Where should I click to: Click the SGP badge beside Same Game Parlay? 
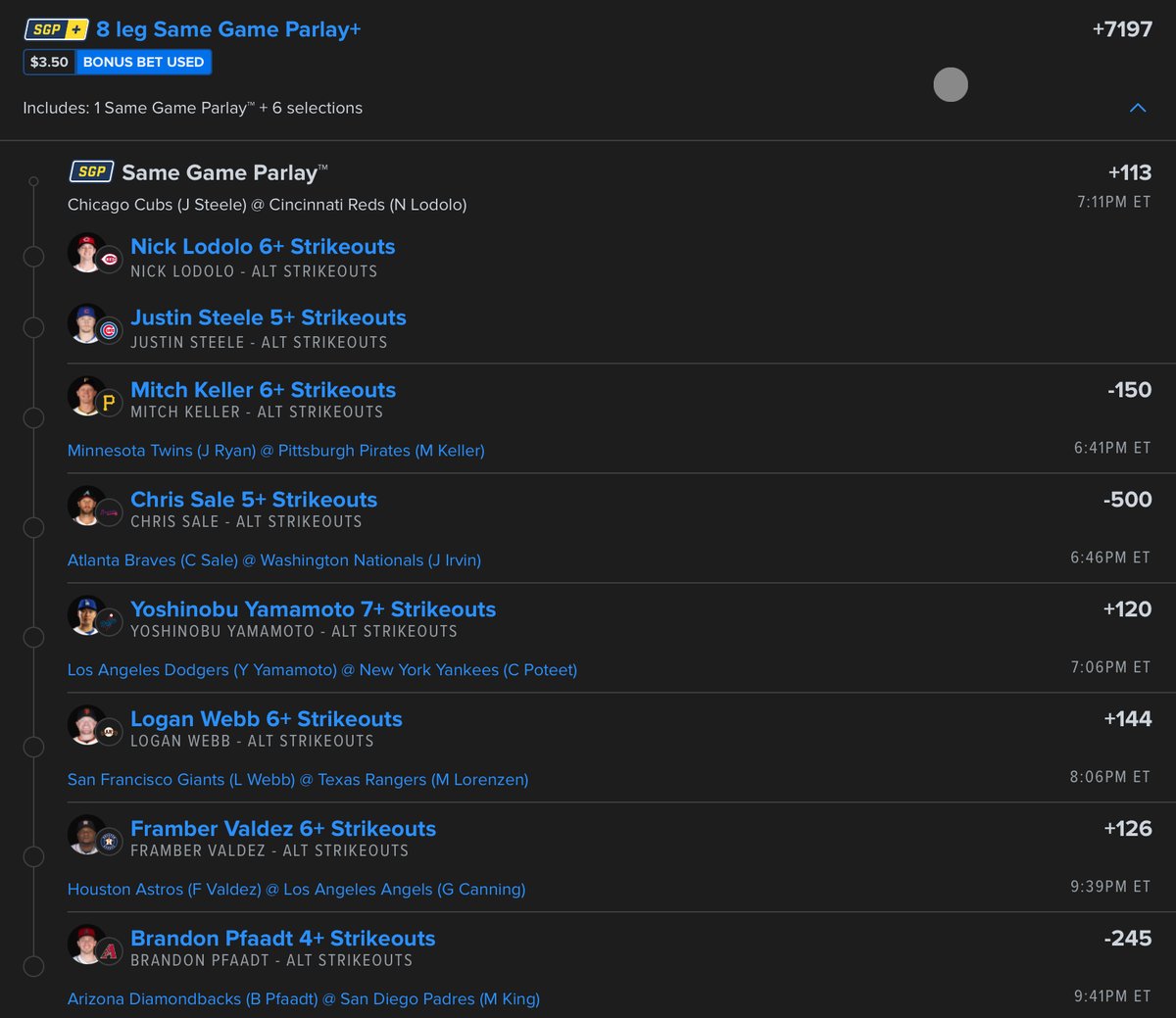coord(91,171)
